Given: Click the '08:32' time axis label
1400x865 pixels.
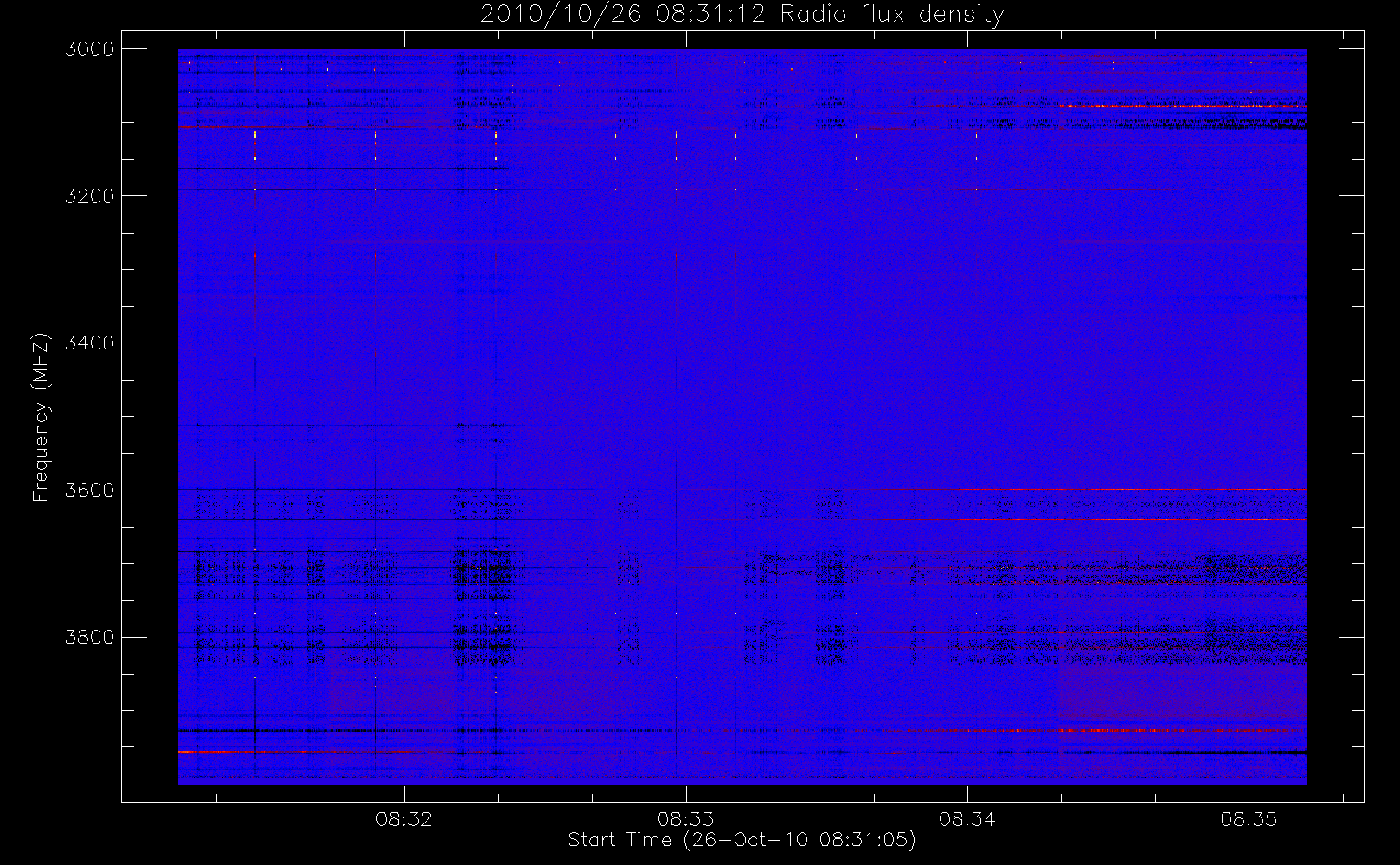Looking at the screenshot, I should click(x=404, y=818).
